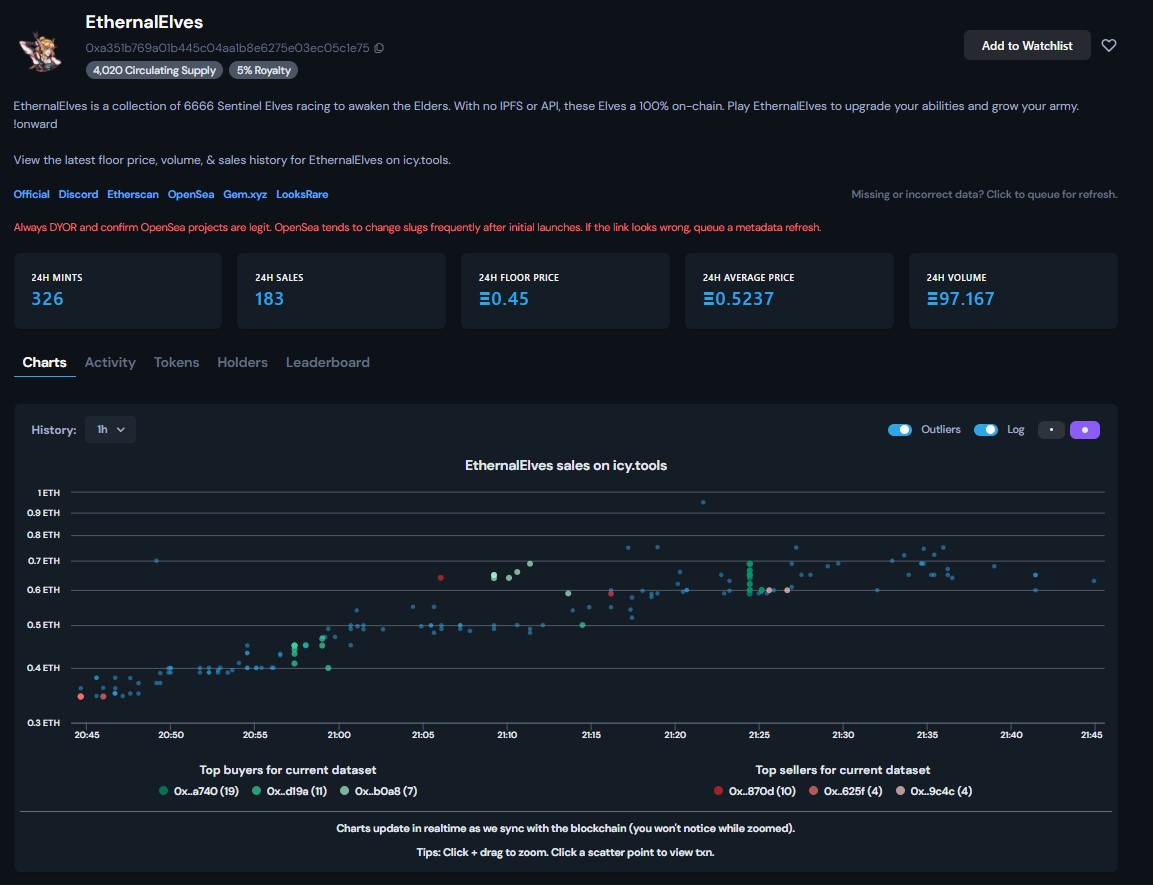Toggle the Outliers switch
Screen dimensions: 1153x885
click(x=899, y=429)
